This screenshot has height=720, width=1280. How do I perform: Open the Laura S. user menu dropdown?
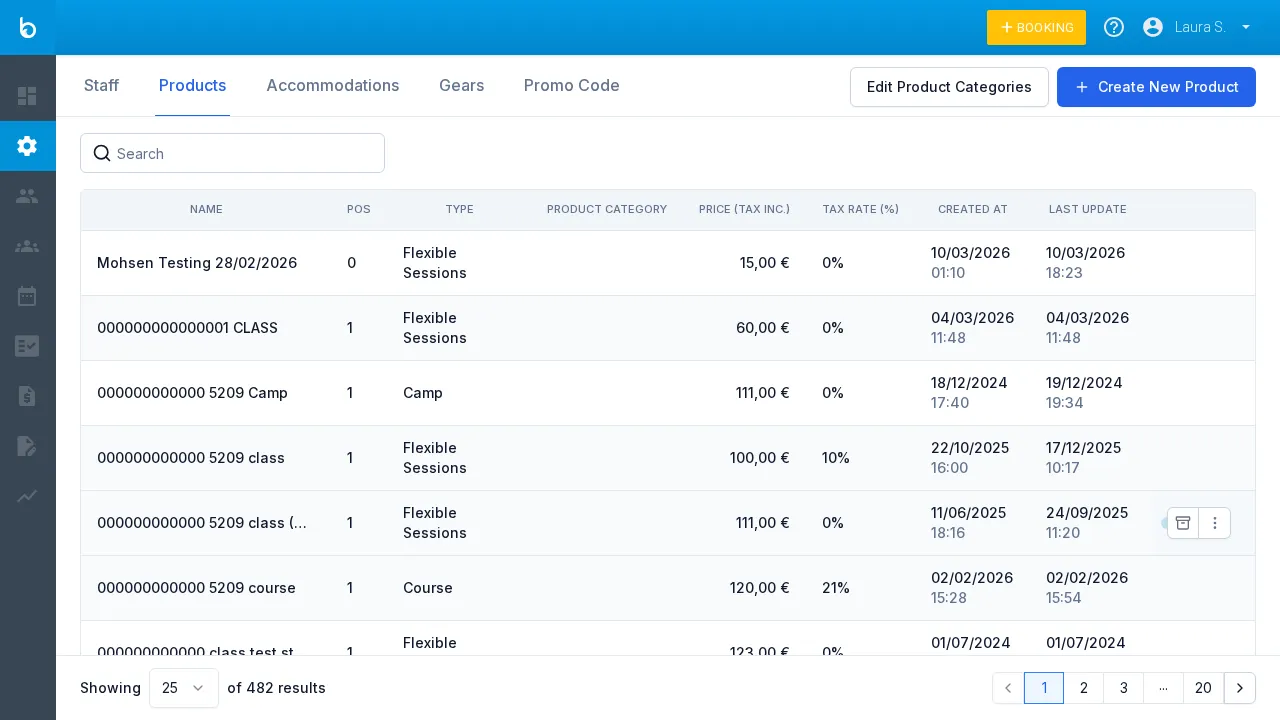(x=1198, y=27)
